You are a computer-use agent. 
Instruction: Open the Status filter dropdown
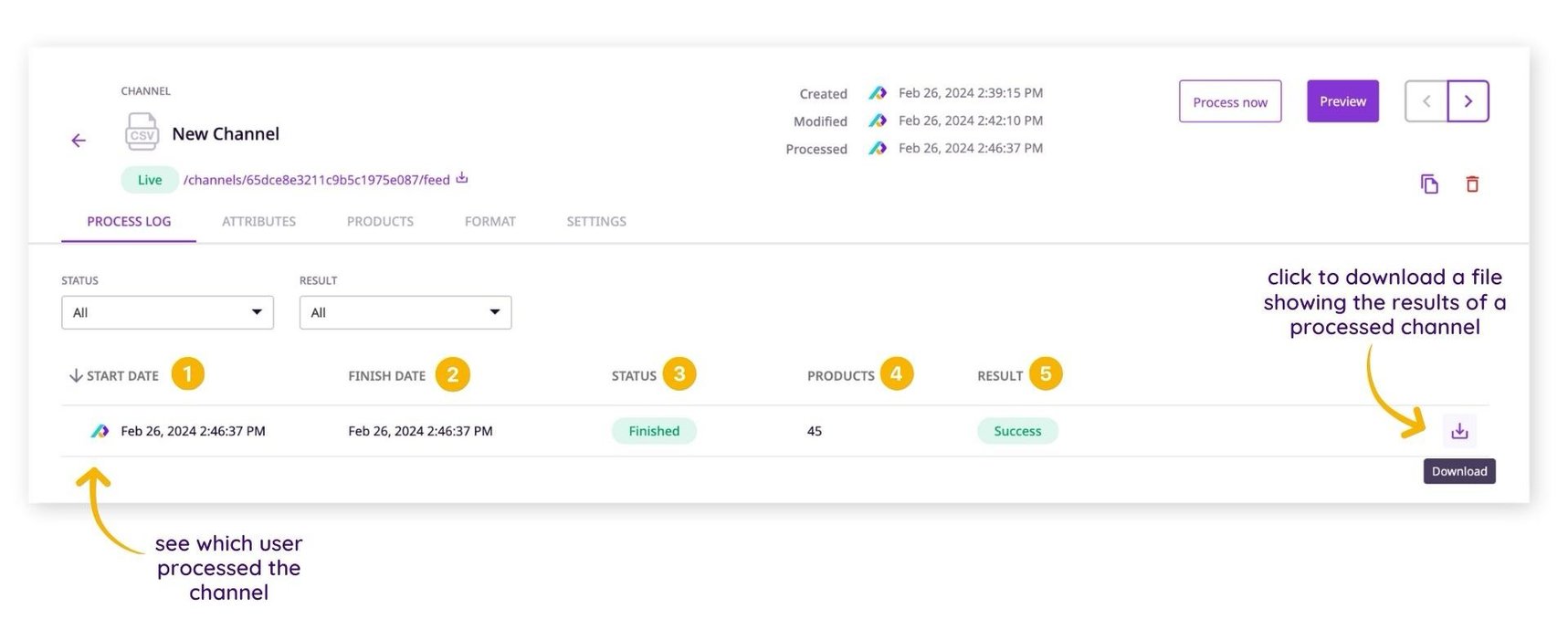pyautogui.click(x=167, y=312)
